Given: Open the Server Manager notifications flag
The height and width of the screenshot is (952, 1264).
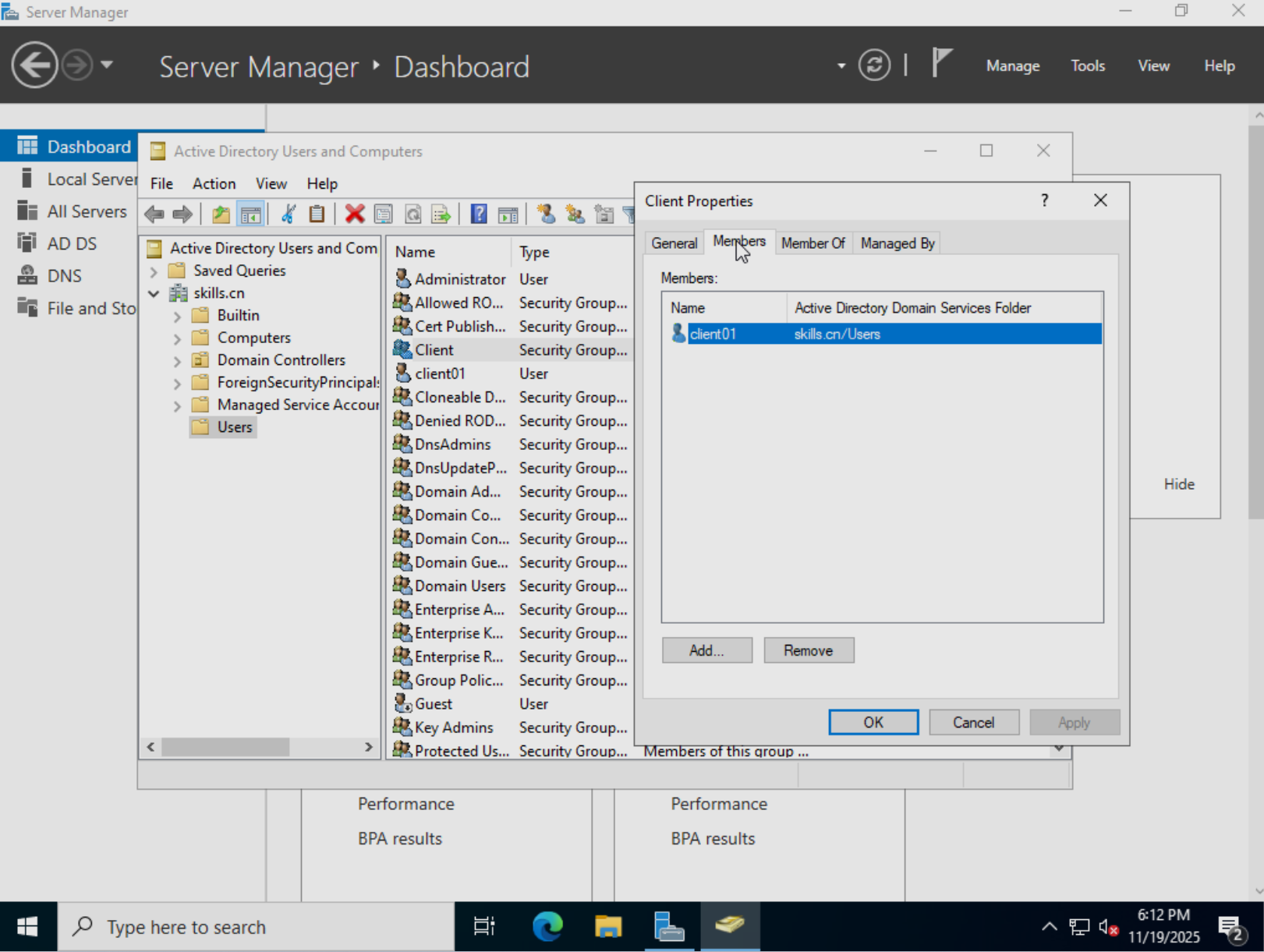Looking at the screenshot, I should coord(941,62).
